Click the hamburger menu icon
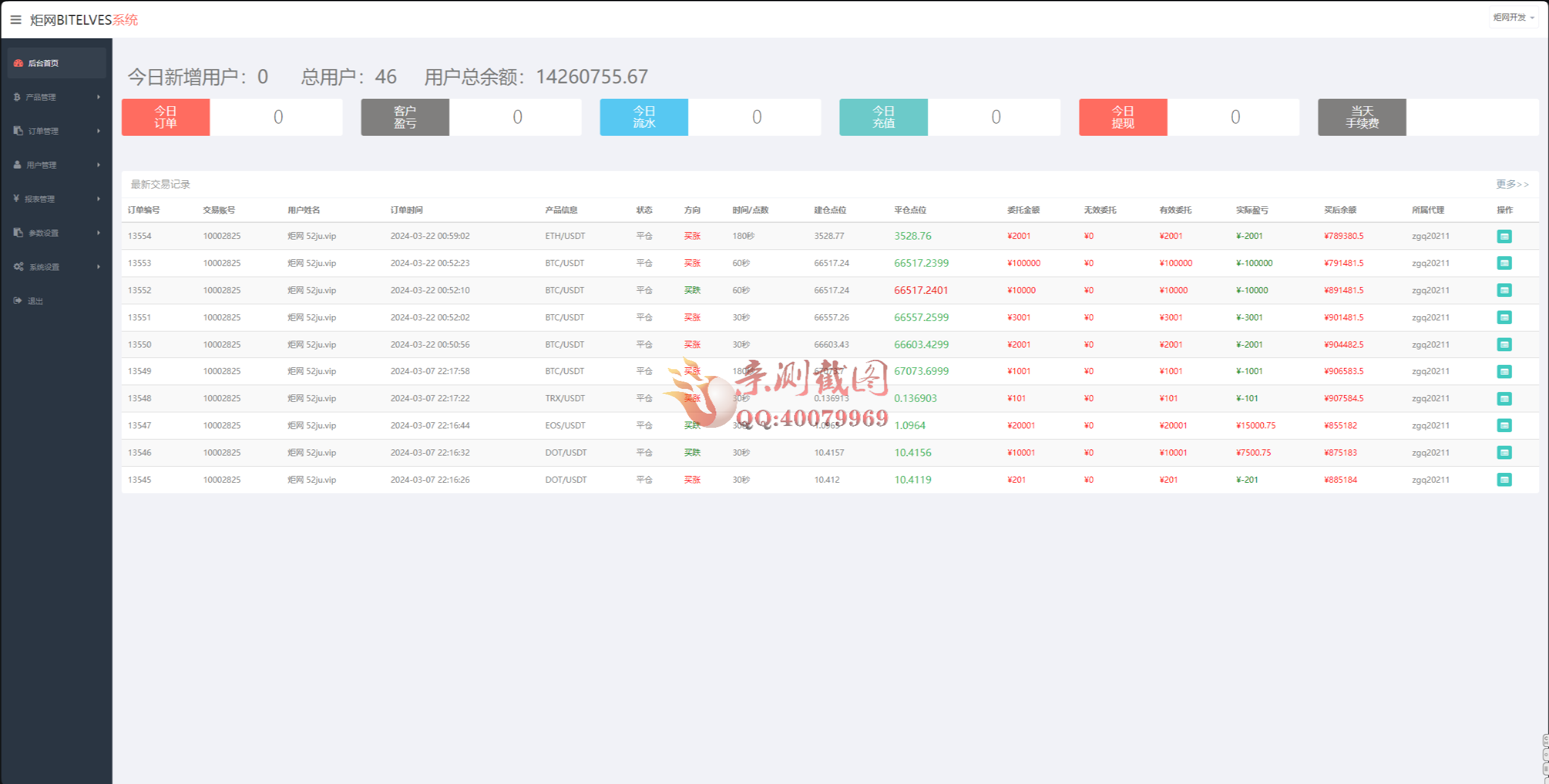 point(16,20)
